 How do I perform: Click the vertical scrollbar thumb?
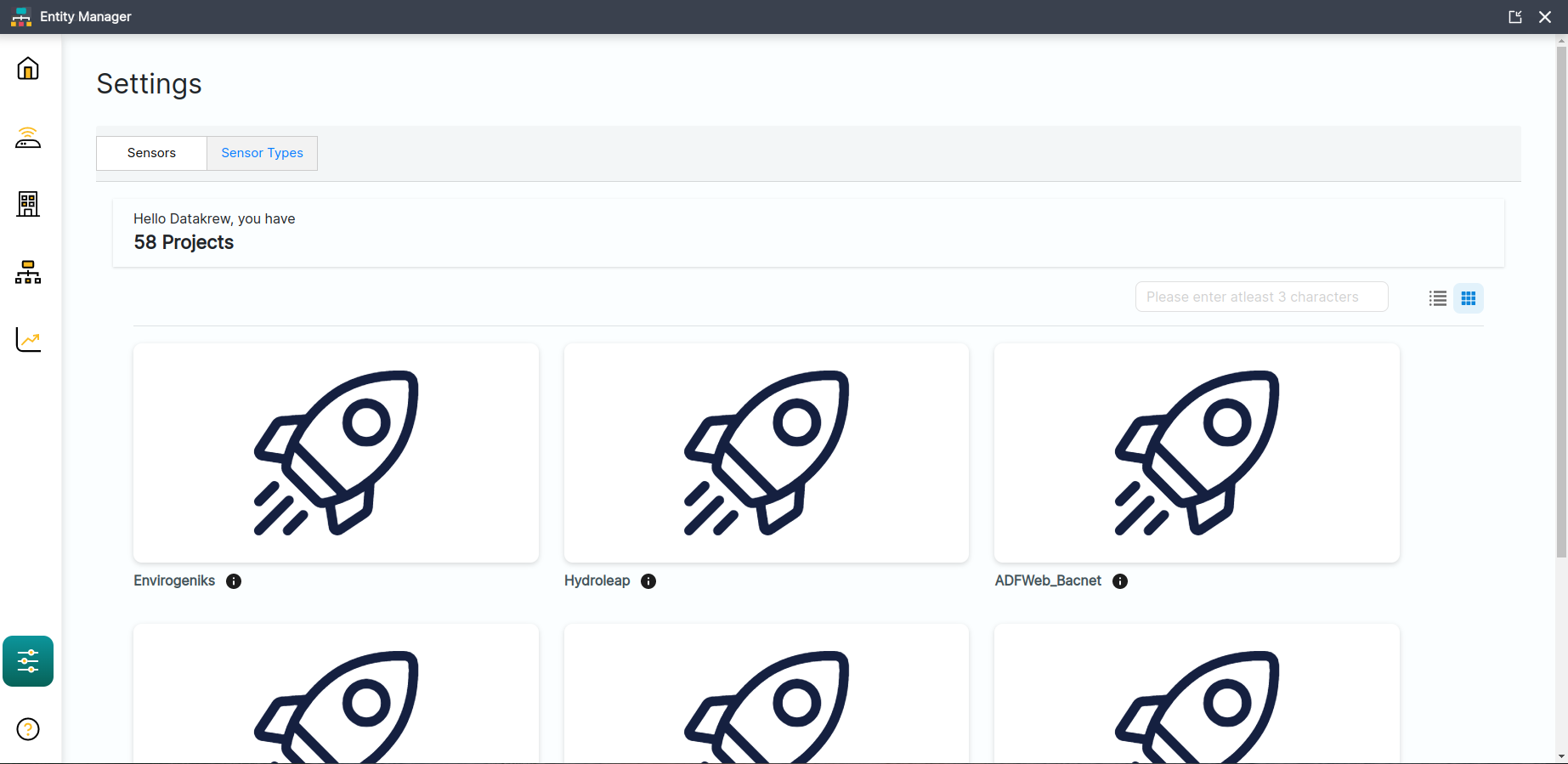click(1561, 302)
